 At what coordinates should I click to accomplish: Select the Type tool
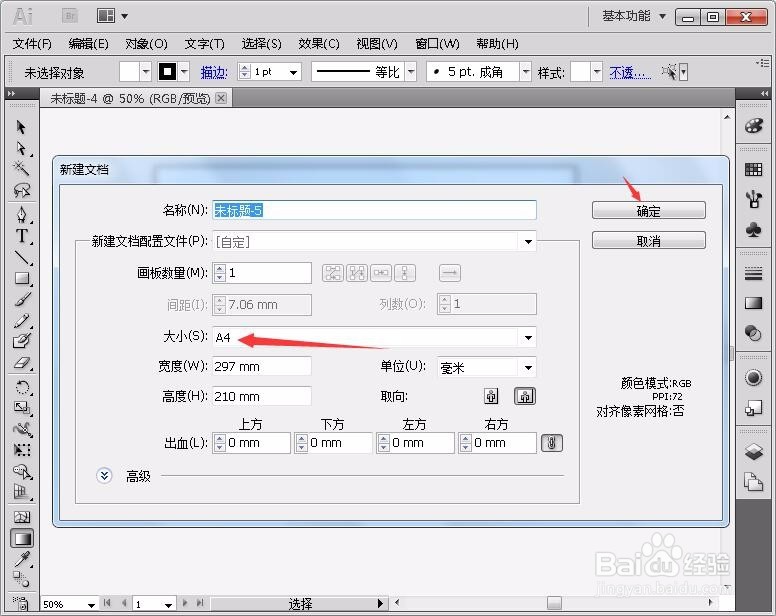pyautogui.click(x=21, y=236)
